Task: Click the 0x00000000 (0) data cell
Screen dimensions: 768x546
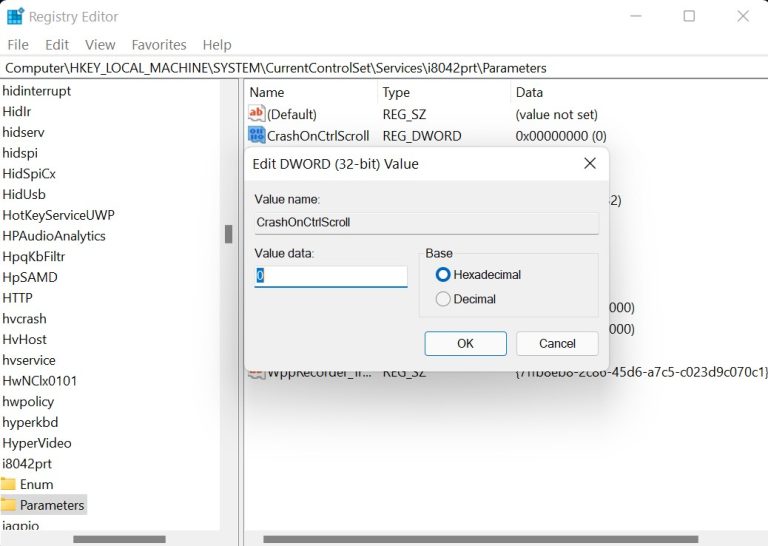Action: click(561, 136)
